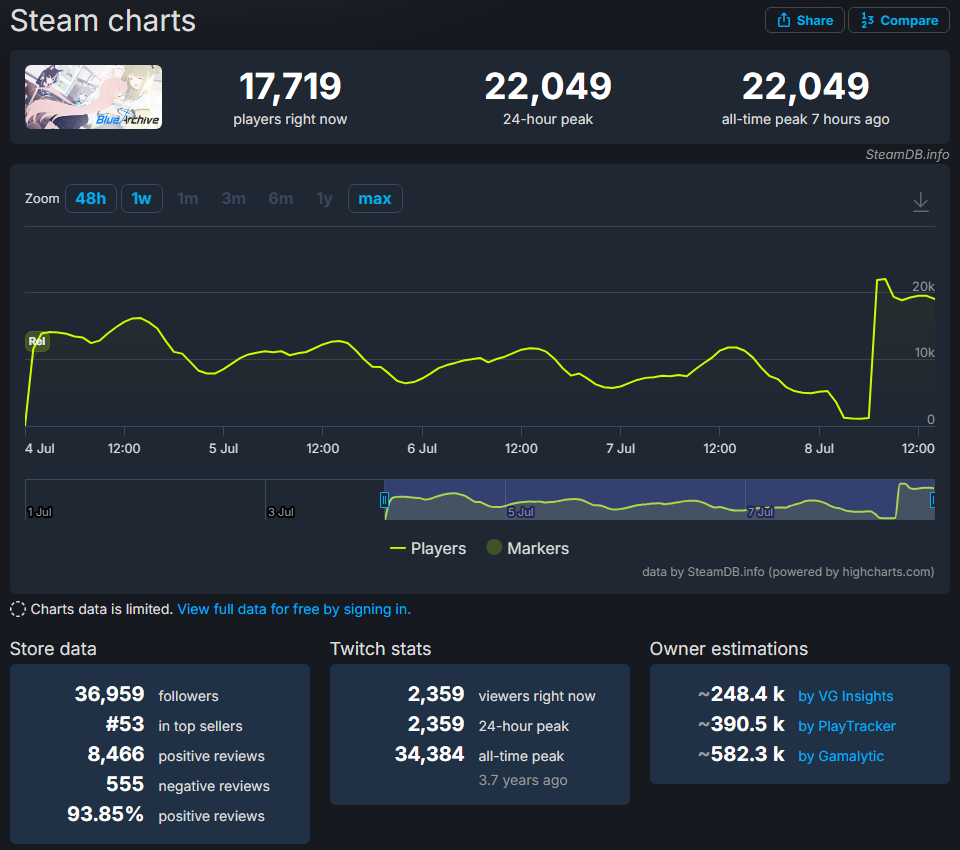Click the 34,384 all-time peak Twitch value
Image resolution: width=960 pixels, height=850 pixels.
point(429,754)
